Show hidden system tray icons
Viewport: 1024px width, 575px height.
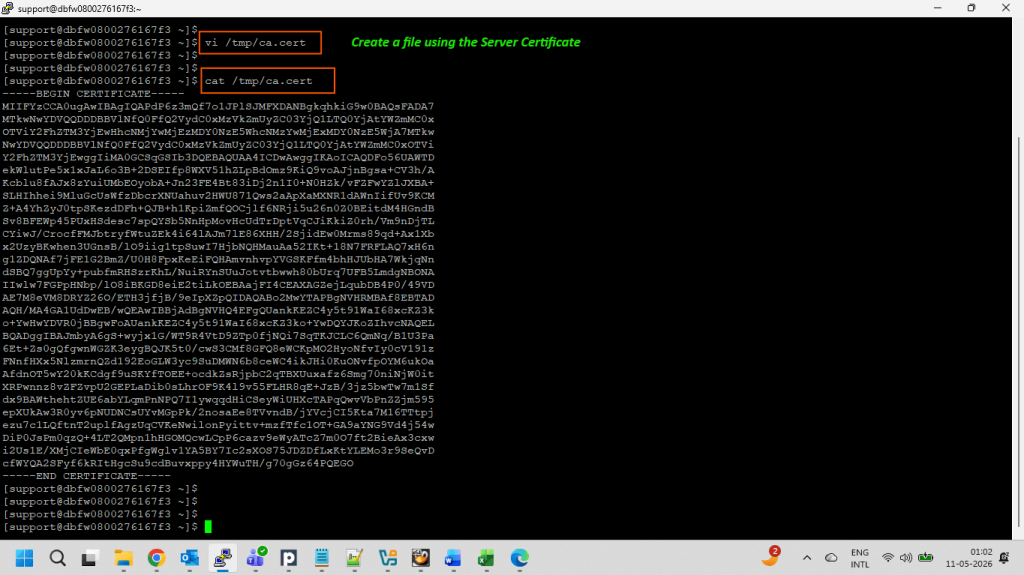pyautogui.click(x=807, y=558)
